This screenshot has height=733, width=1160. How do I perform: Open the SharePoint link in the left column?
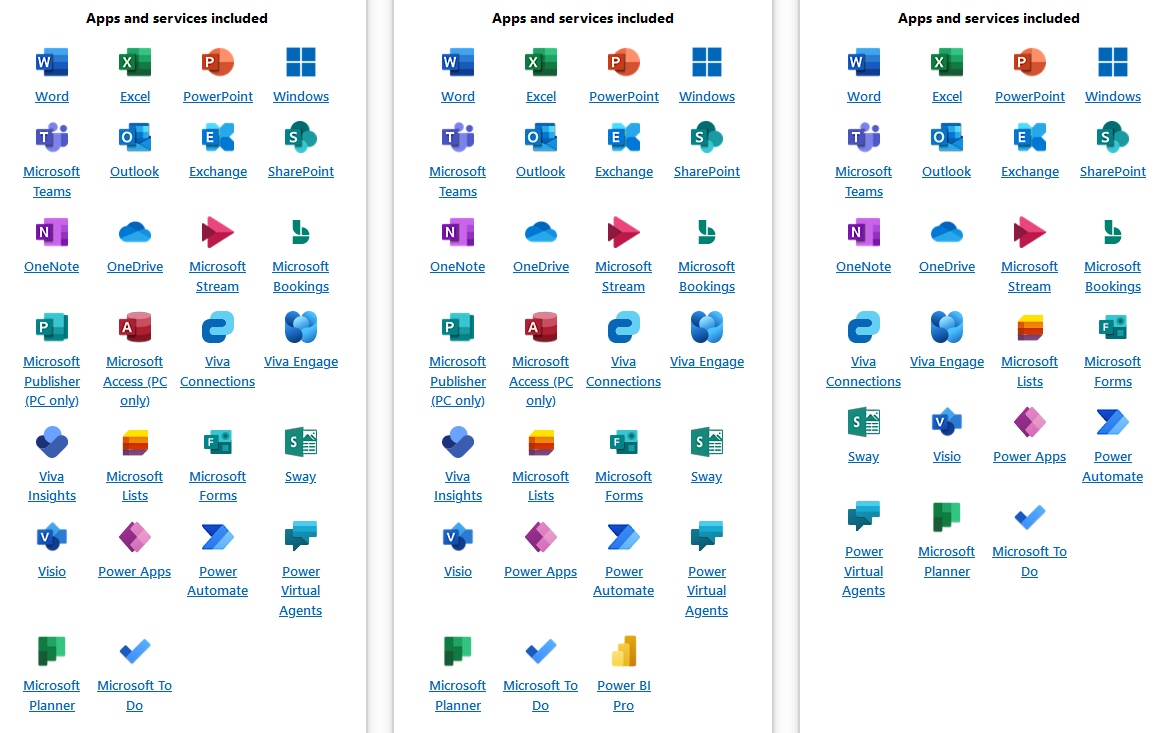pyautogui.click(x=301, y=172)
